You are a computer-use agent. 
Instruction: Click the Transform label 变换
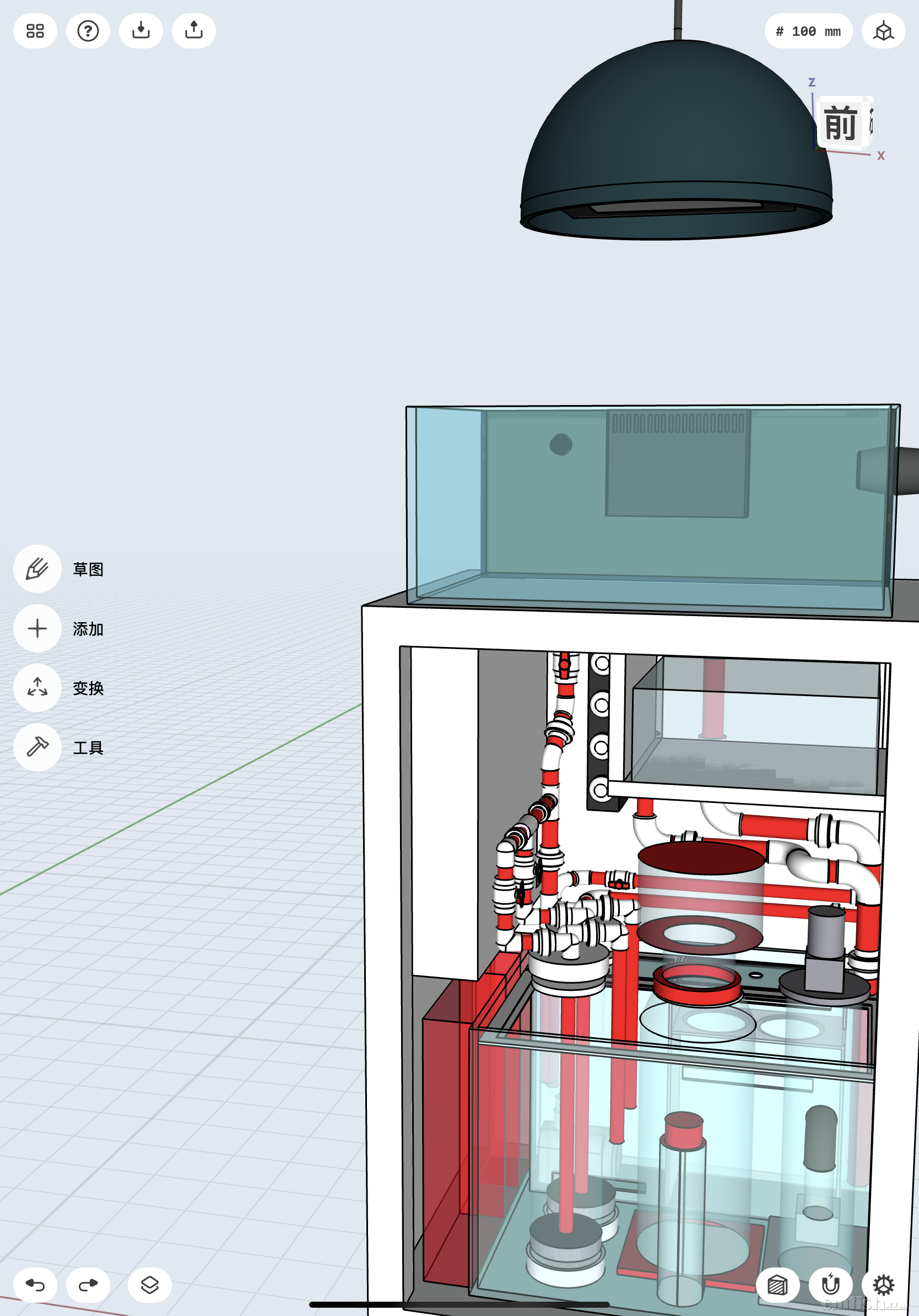pos(88,688)
